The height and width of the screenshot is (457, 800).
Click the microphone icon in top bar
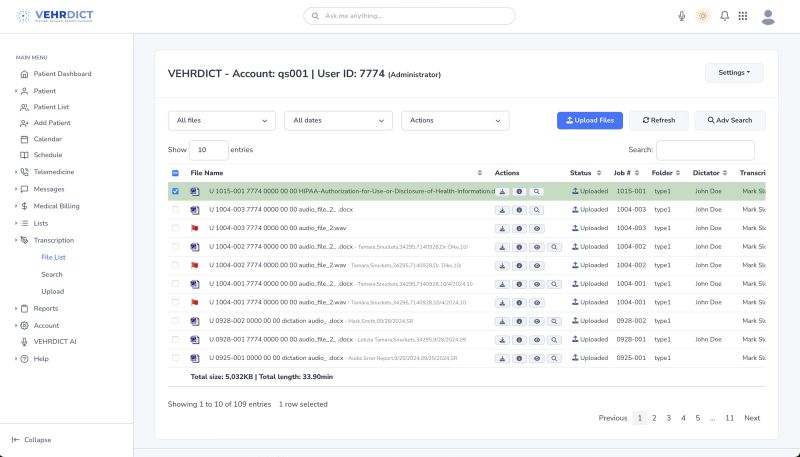pos(682,16)
